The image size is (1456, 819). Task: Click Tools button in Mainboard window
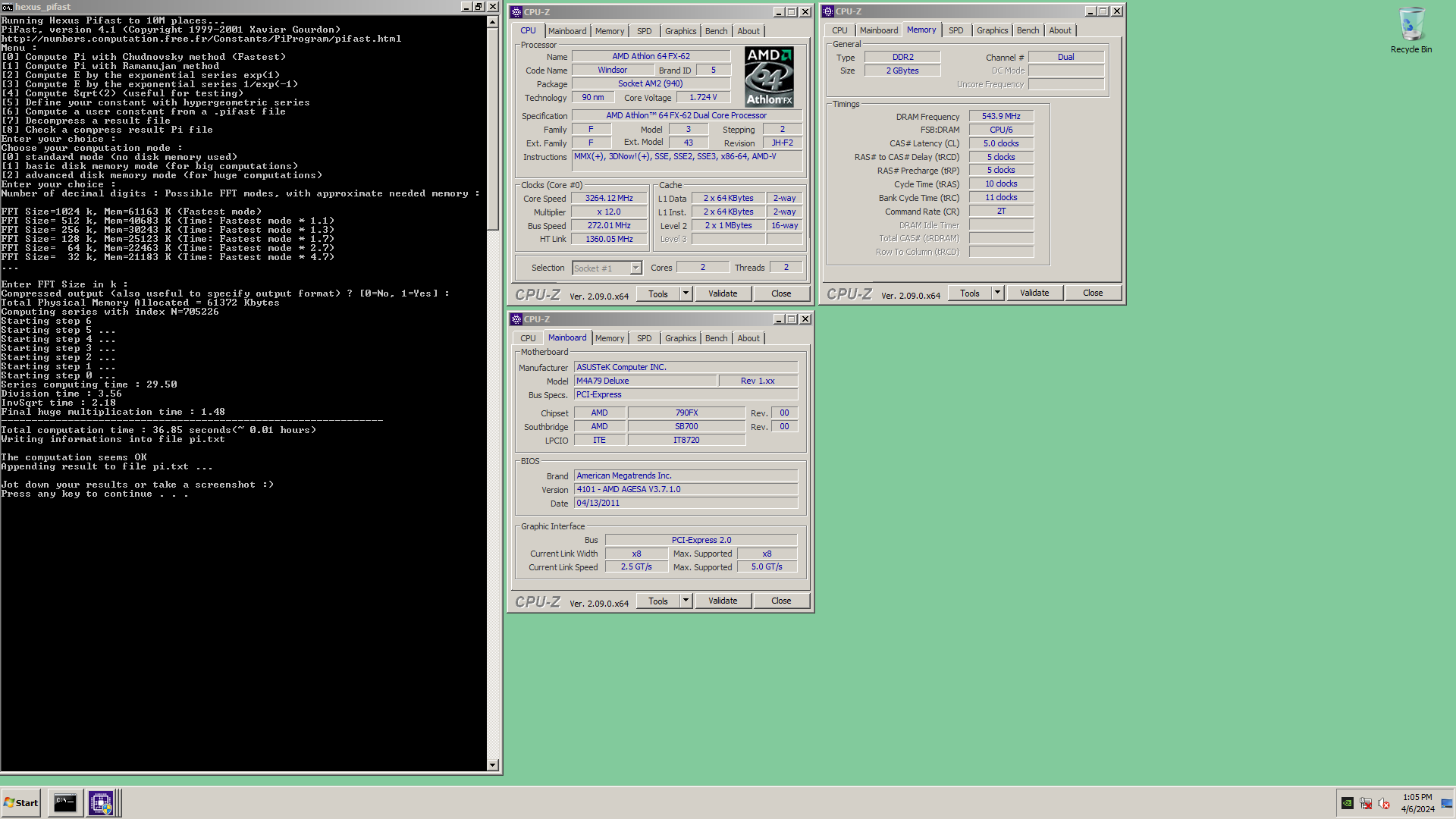point(658,601)
